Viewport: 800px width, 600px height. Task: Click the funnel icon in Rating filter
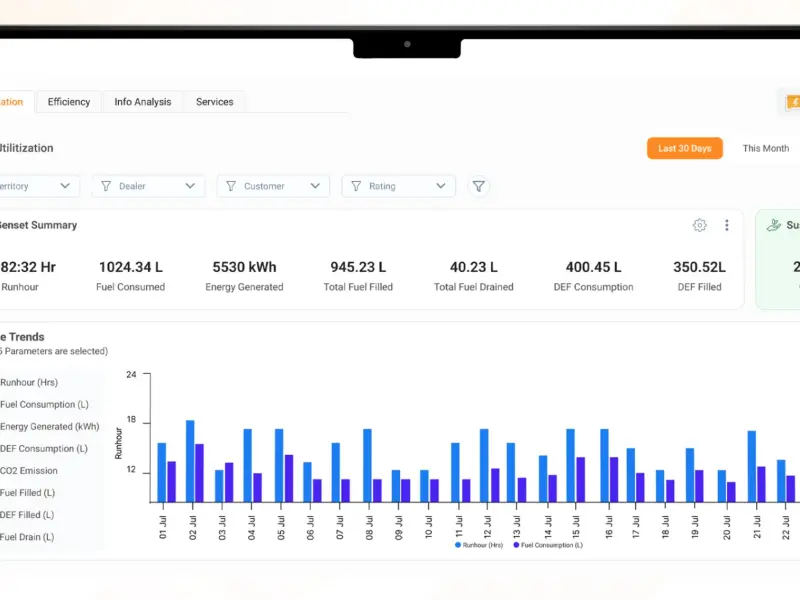click(356, 186)
